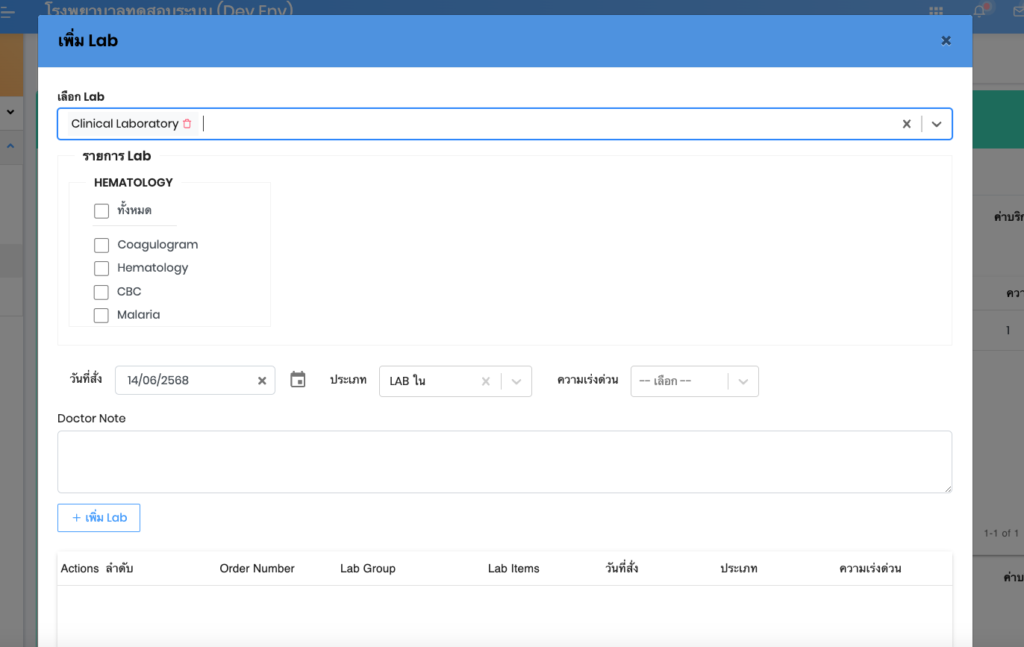Expand the เลือก Lab dropdown arrow
1024x647 pixels.
(937, 124)
